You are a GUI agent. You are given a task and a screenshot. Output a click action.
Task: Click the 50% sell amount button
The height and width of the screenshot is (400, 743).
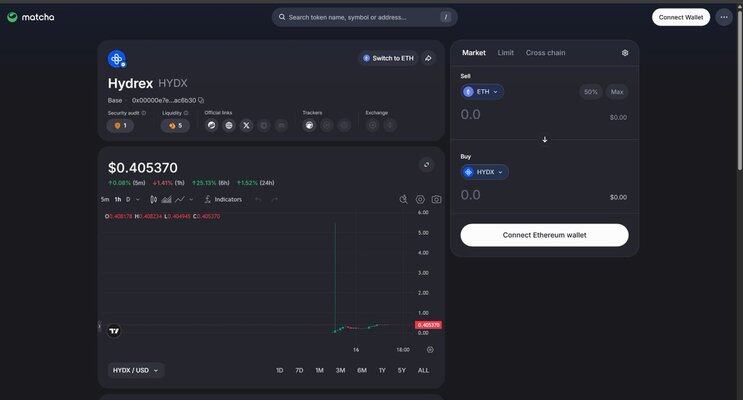[x=590, y=91]
